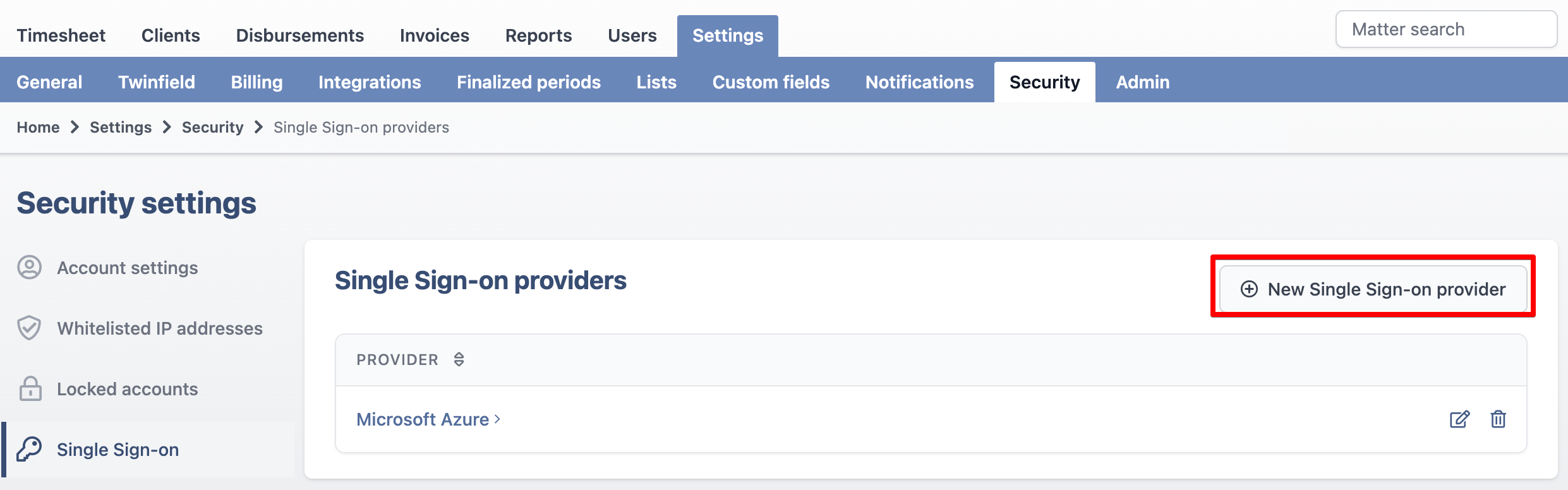Delete Microsoft Azure provider with trash icon

1498,419
